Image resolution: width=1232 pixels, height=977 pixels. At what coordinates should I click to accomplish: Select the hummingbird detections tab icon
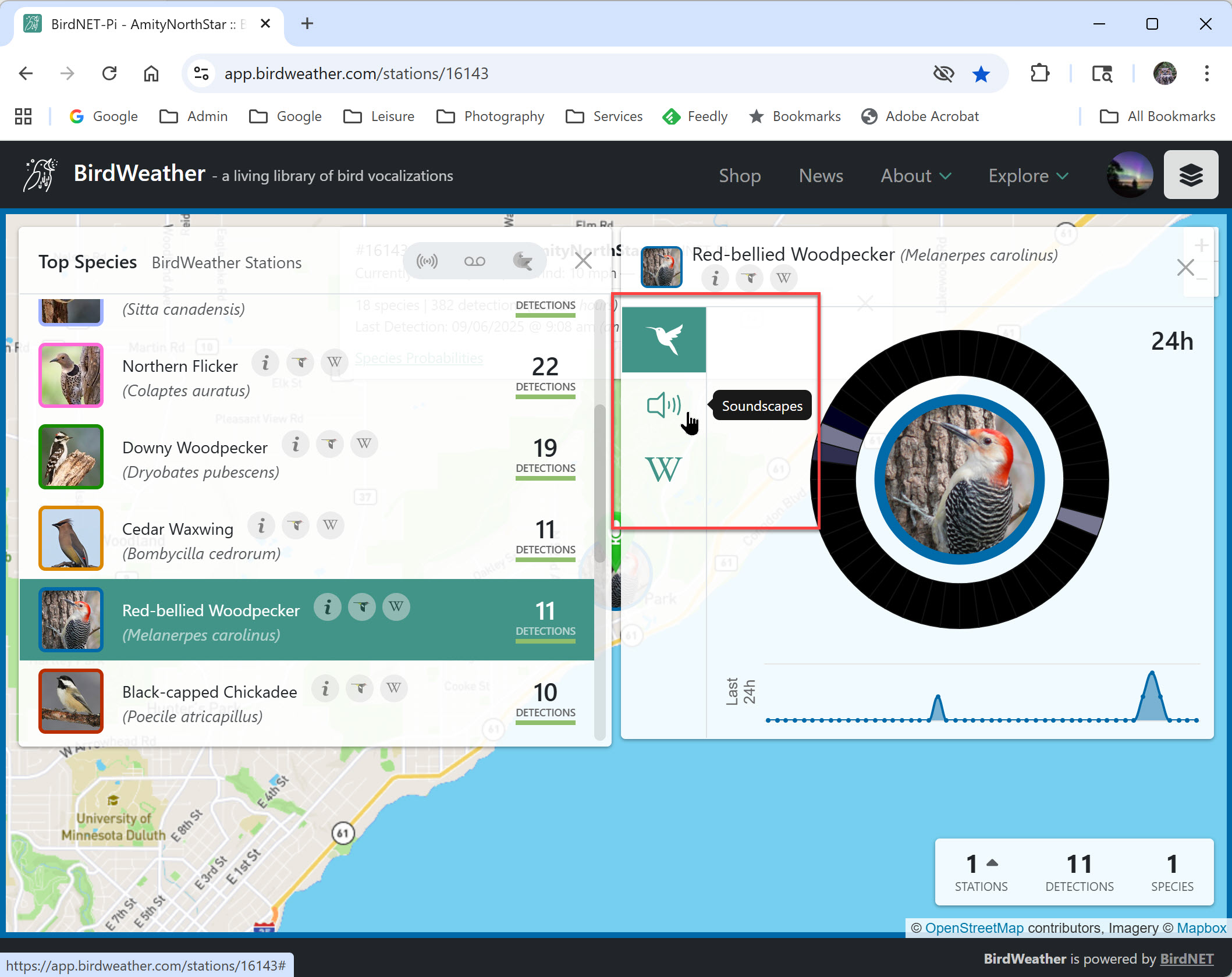coord(663,339)
